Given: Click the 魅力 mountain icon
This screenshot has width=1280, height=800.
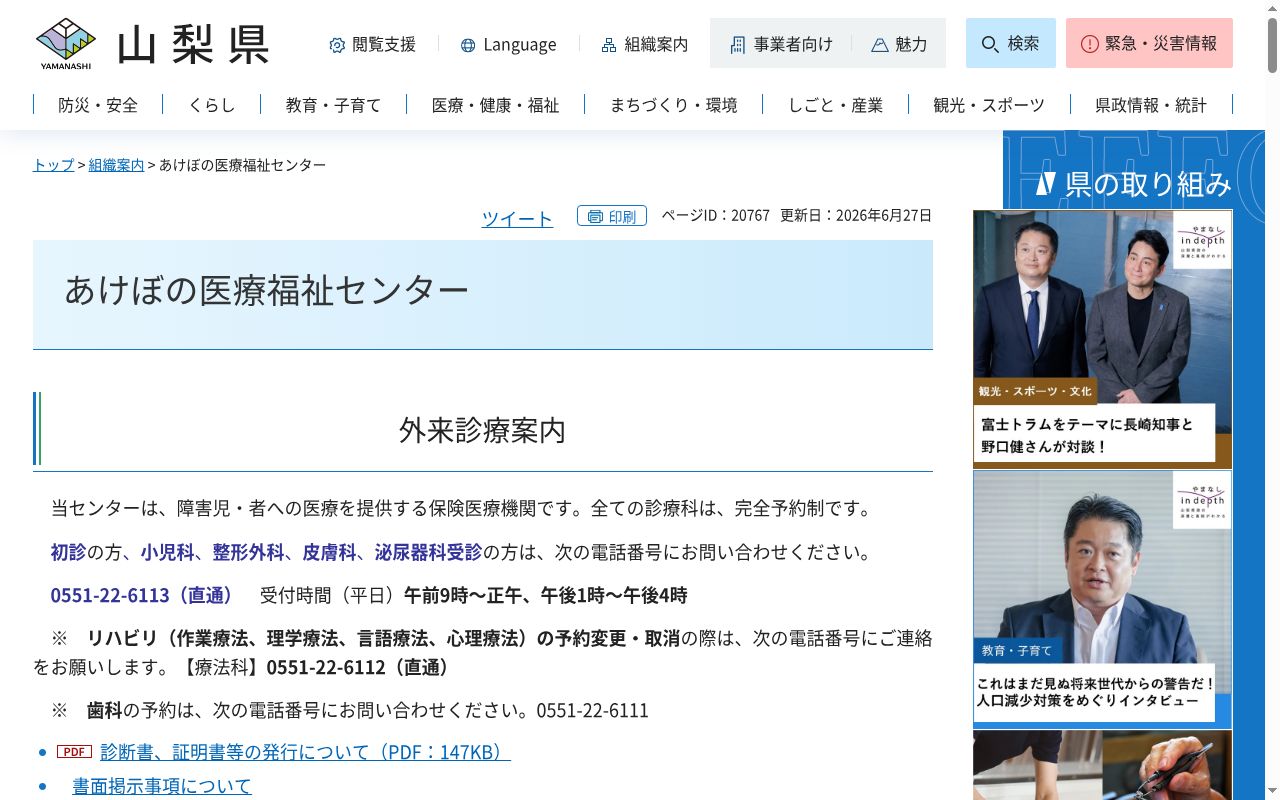Looking at the screenshot, I should tap(880, 45).
